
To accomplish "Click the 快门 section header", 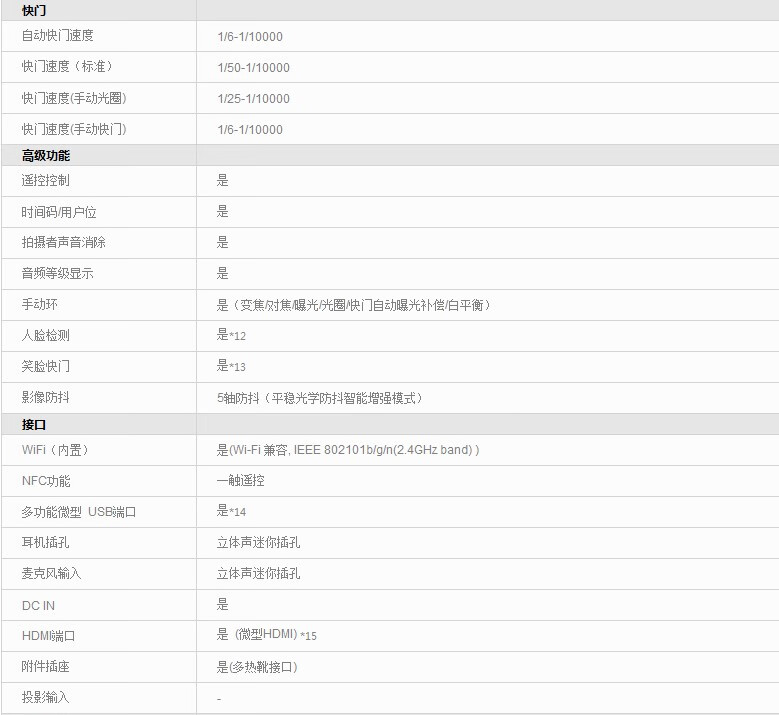I will tap(34, 10).
